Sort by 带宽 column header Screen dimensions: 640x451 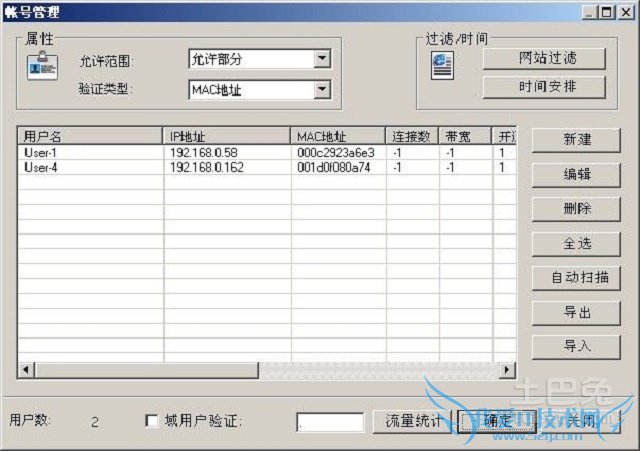[465, 136]
